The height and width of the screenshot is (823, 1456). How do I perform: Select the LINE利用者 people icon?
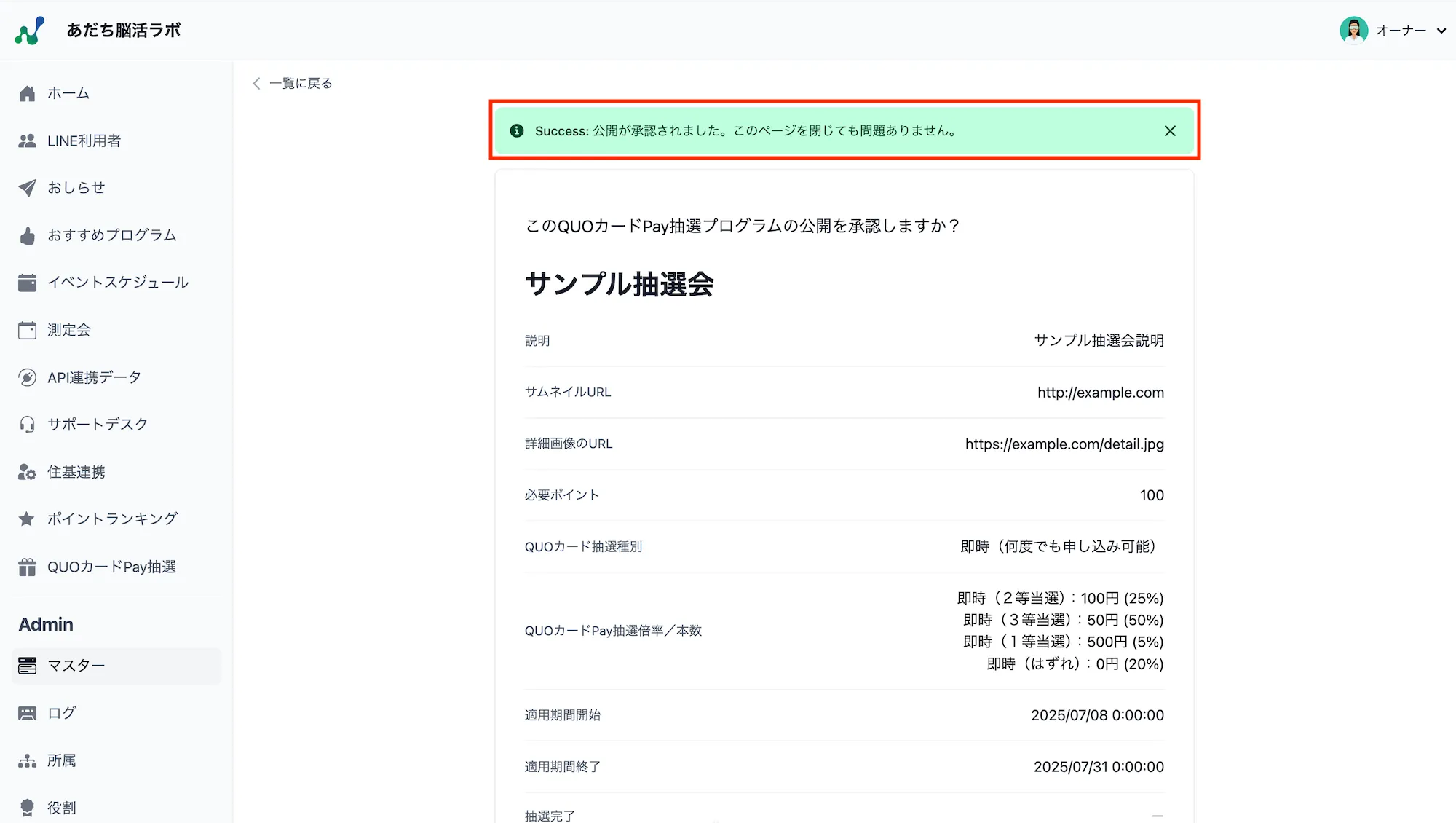pos(27,141)
